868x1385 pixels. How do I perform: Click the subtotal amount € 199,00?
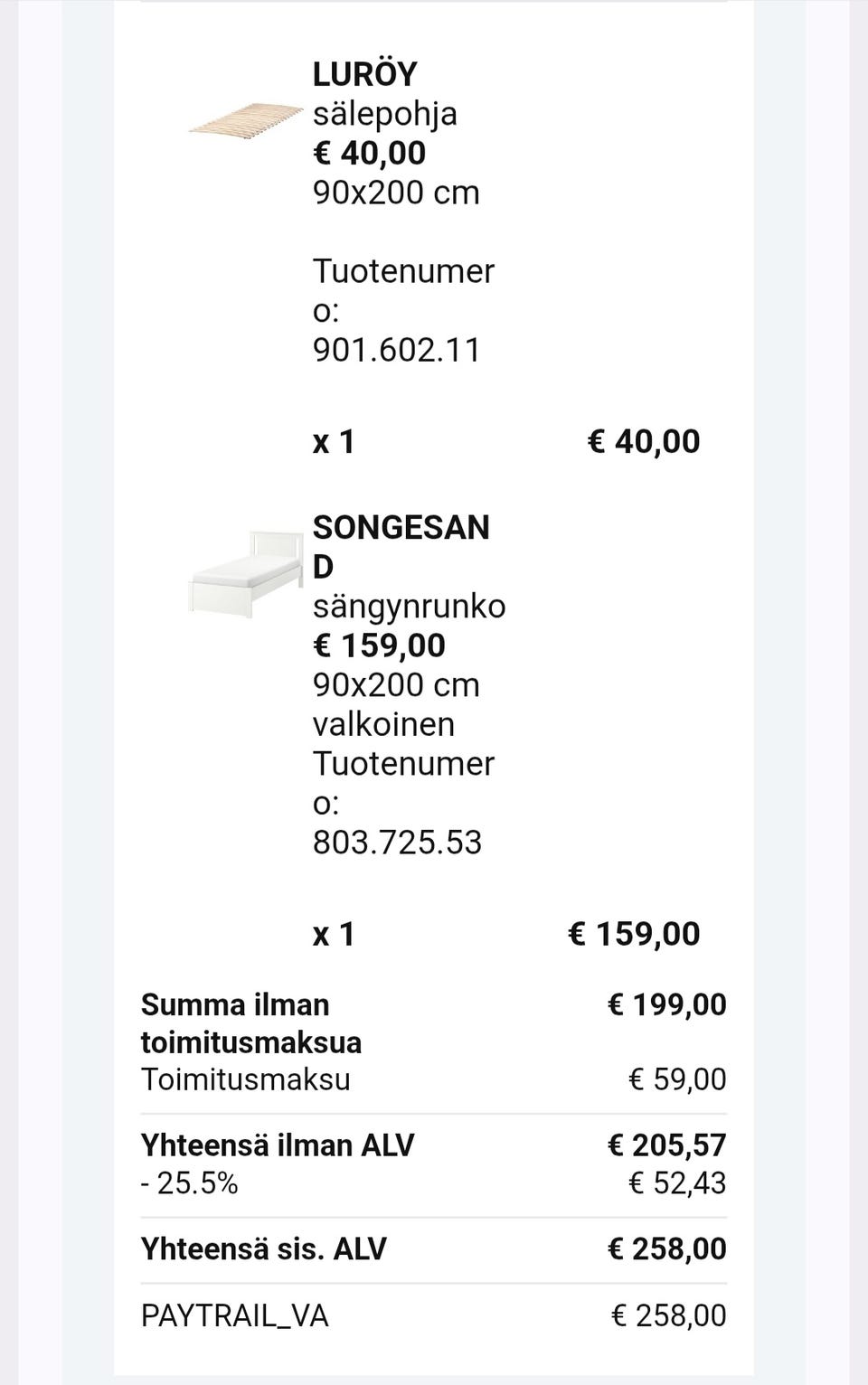pos(666,1004)
